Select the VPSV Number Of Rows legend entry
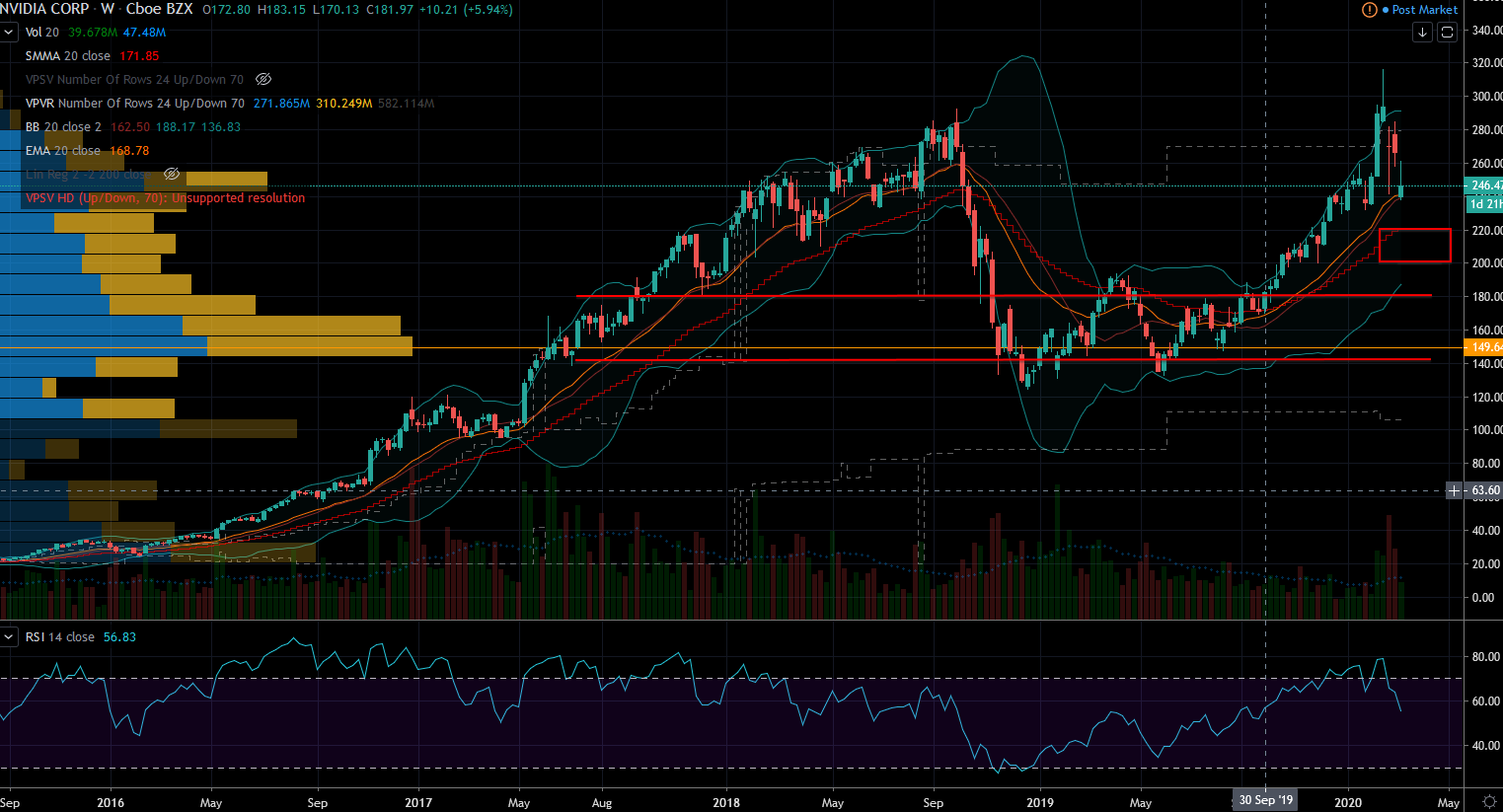Image resolution: width=1503 pixels, height=812 pixels. [x=134, y=80]
